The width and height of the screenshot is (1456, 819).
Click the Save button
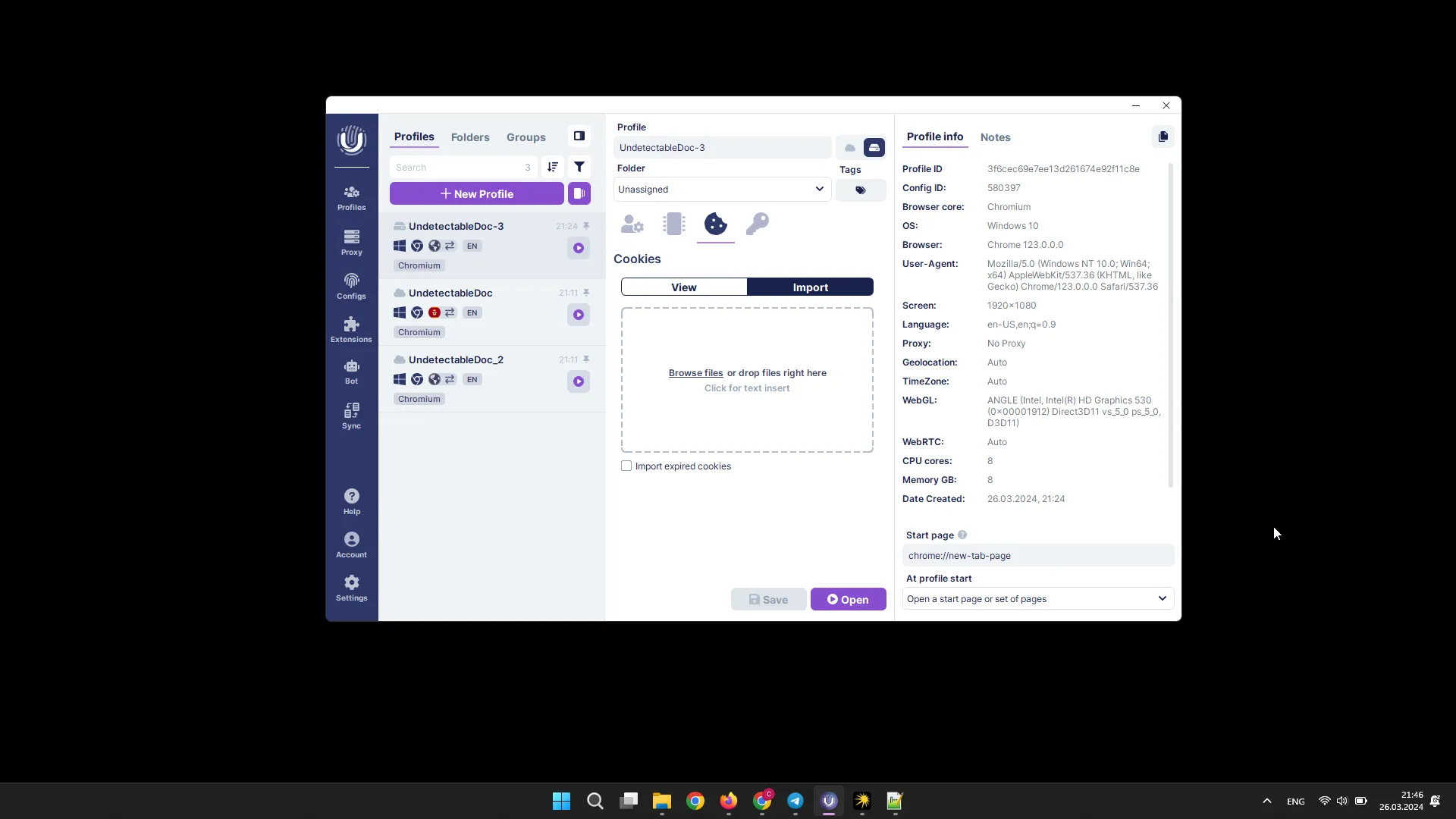tap(768, 599)
